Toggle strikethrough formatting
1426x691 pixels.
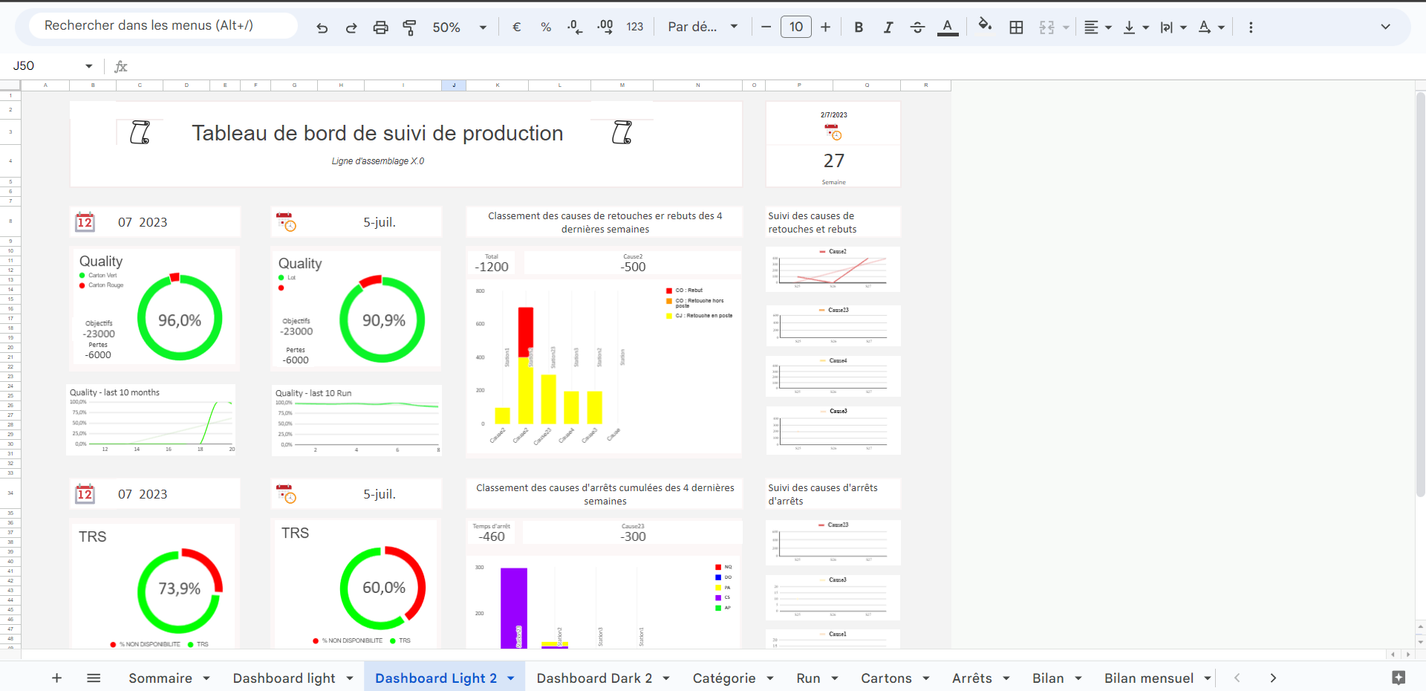click(918, 27)
